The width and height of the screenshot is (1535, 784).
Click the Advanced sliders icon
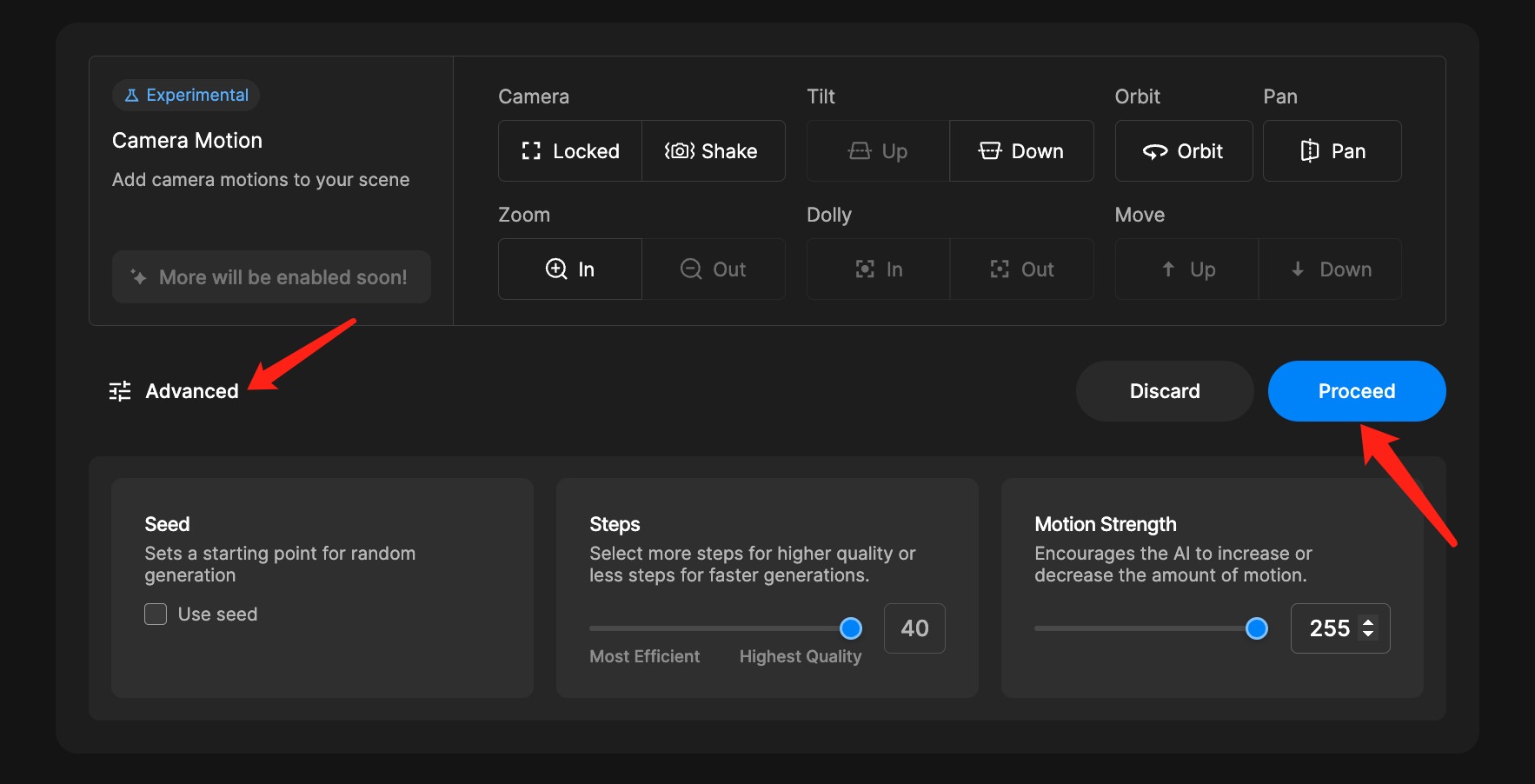(120, 391)
